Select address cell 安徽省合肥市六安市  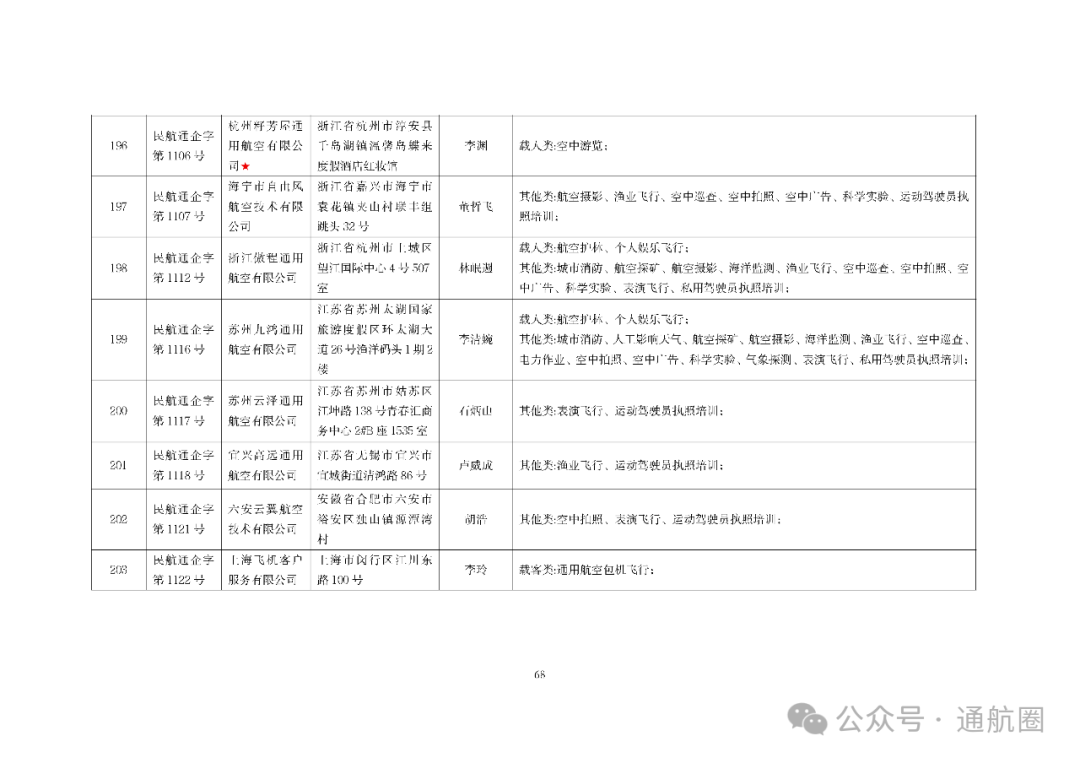coord(375,519)
